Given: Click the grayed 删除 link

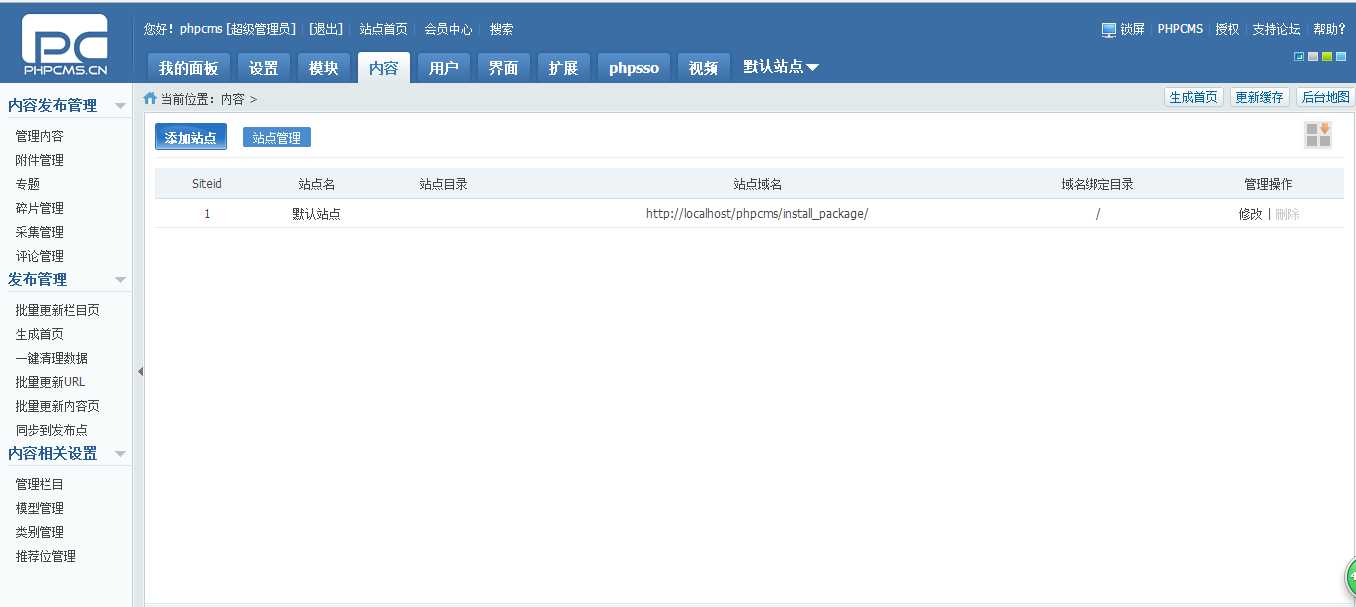Looking at the screenshot, I should [x=1287, y=214].
